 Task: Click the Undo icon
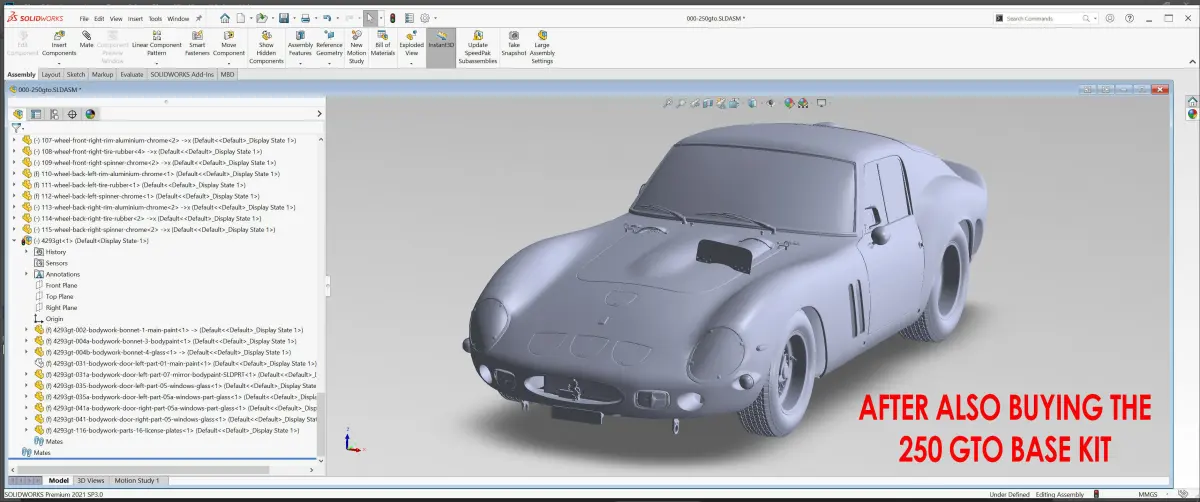(x=329, y=18)
